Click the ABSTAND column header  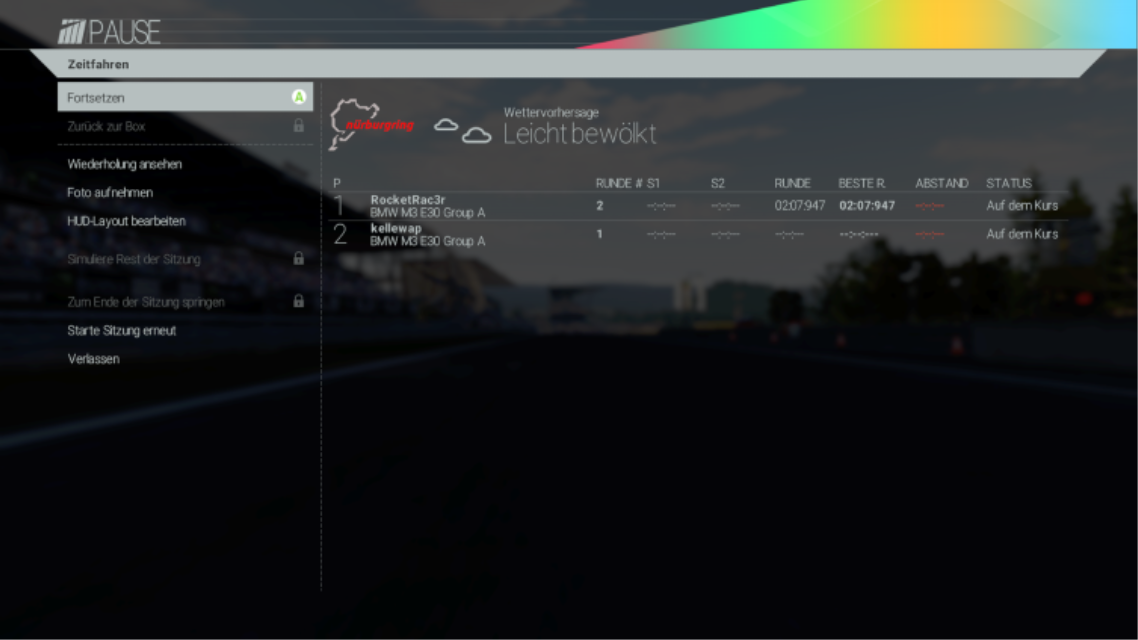point(941,184)
